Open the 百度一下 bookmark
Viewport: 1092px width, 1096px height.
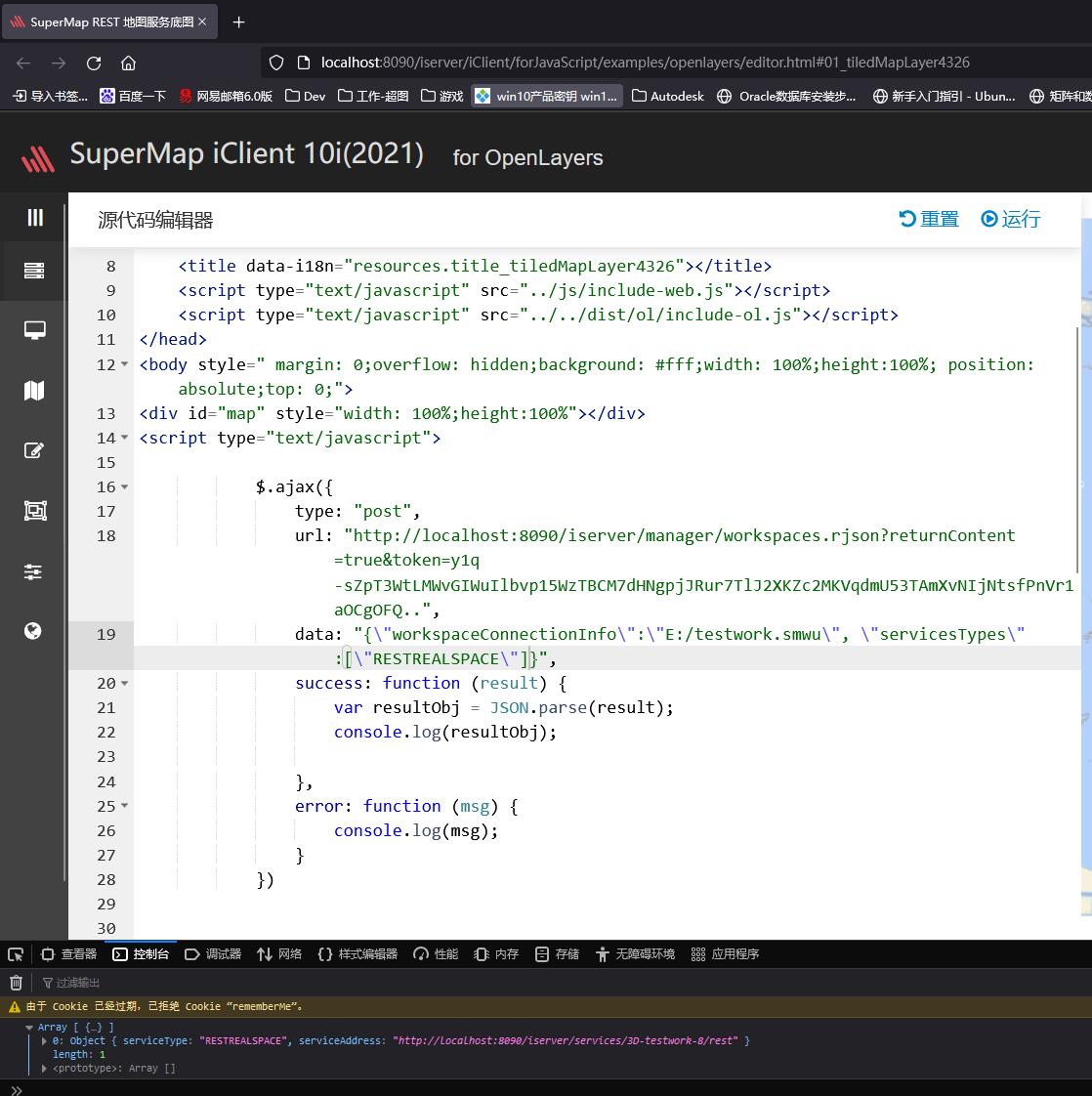133,96
